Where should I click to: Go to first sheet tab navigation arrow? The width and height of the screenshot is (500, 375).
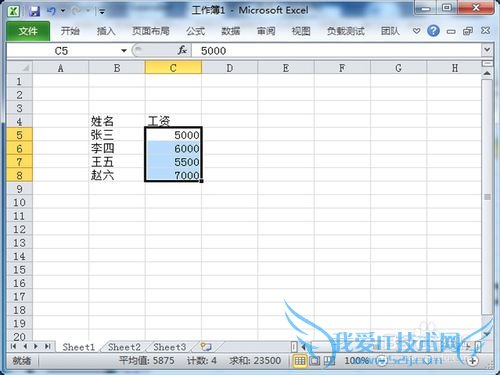pyautogui.click(x=13, y=346)
